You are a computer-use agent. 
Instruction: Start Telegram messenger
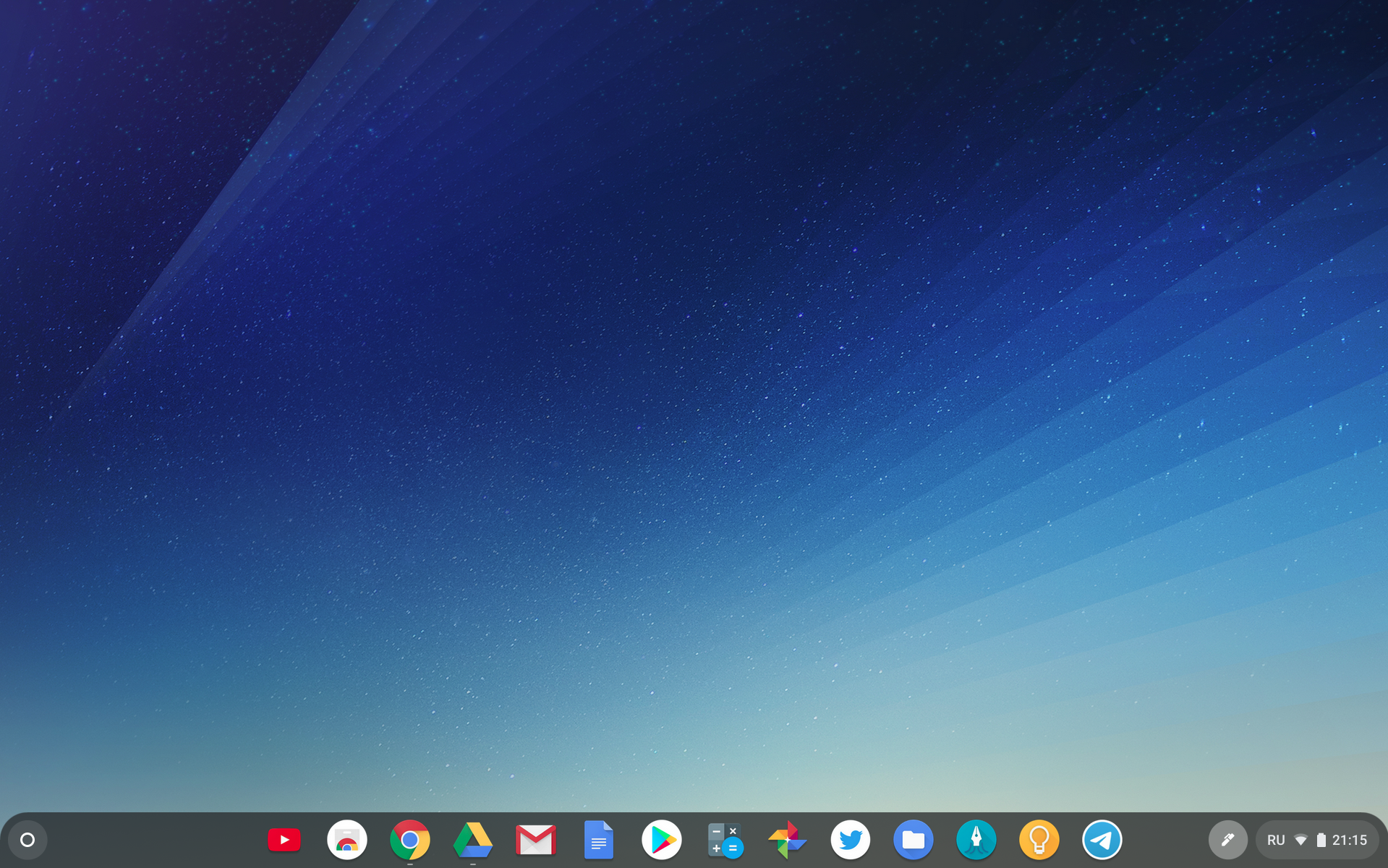coord(1102,840)
